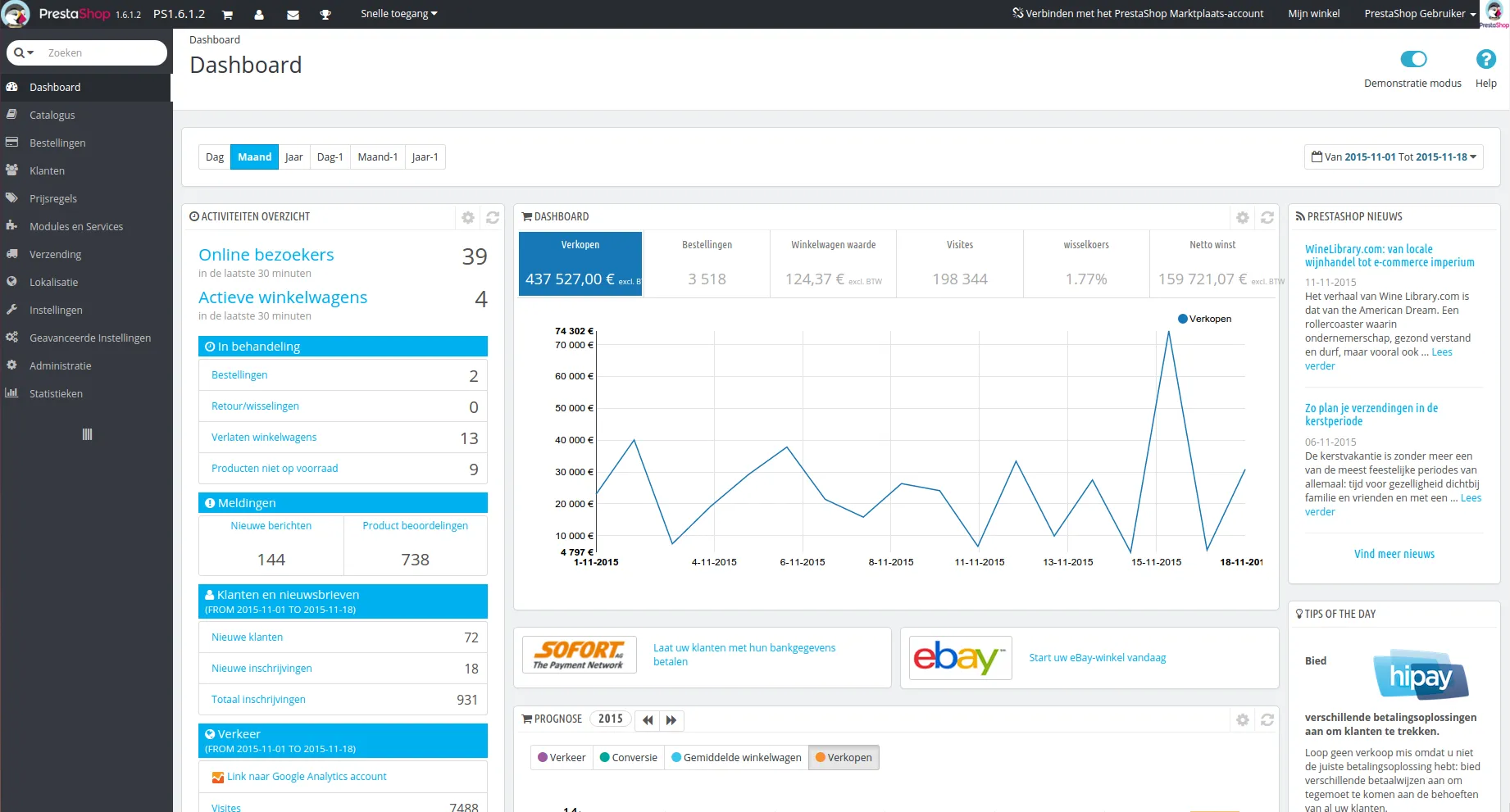Viewport: 1510px width, 812px height.
Task: Select the Bestellingen KPI tab in the Dashboard
Action: click(x=706, y=262)
